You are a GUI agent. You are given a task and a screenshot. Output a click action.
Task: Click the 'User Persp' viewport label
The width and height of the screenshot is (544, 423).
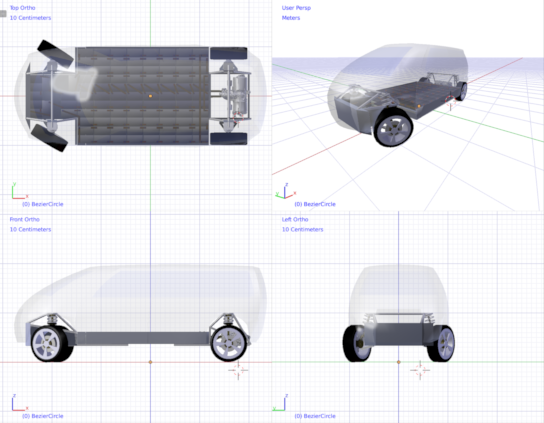click(x=296, y=8)
